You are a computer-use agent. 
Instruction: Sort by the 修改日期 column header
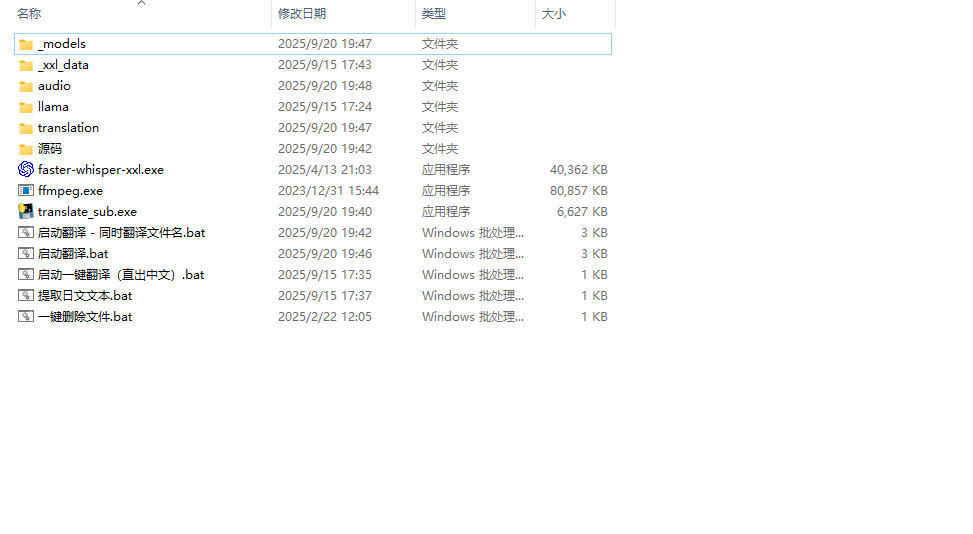302,14
